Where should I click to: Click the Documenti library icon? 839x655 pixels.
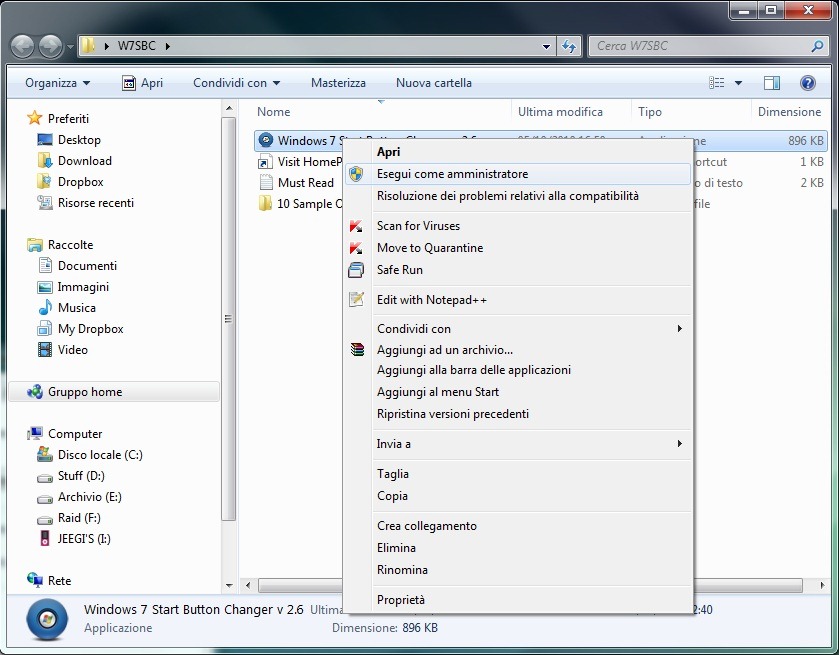[x=45, y=266]
